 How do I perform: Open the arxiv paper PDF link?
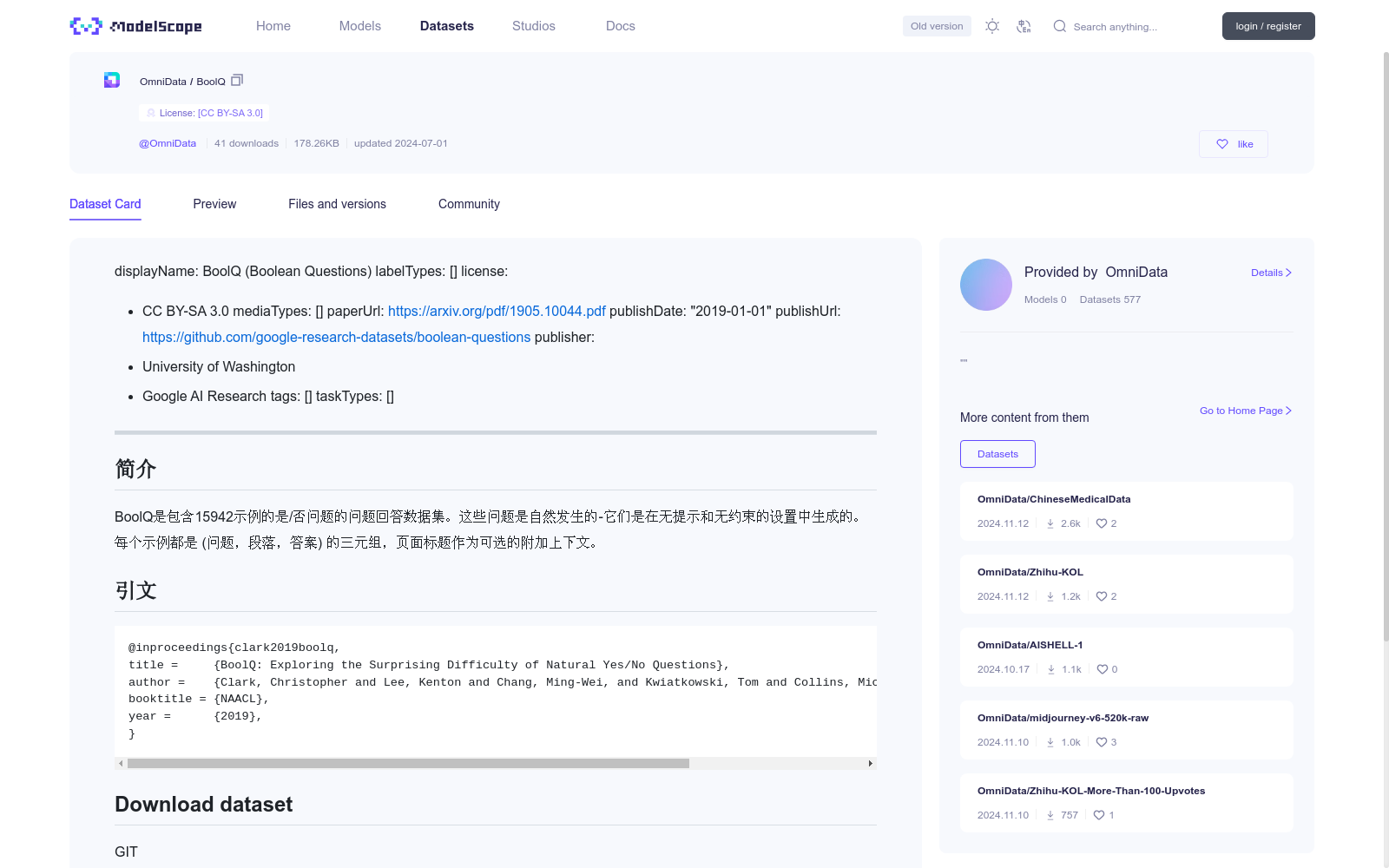[497, 311]
